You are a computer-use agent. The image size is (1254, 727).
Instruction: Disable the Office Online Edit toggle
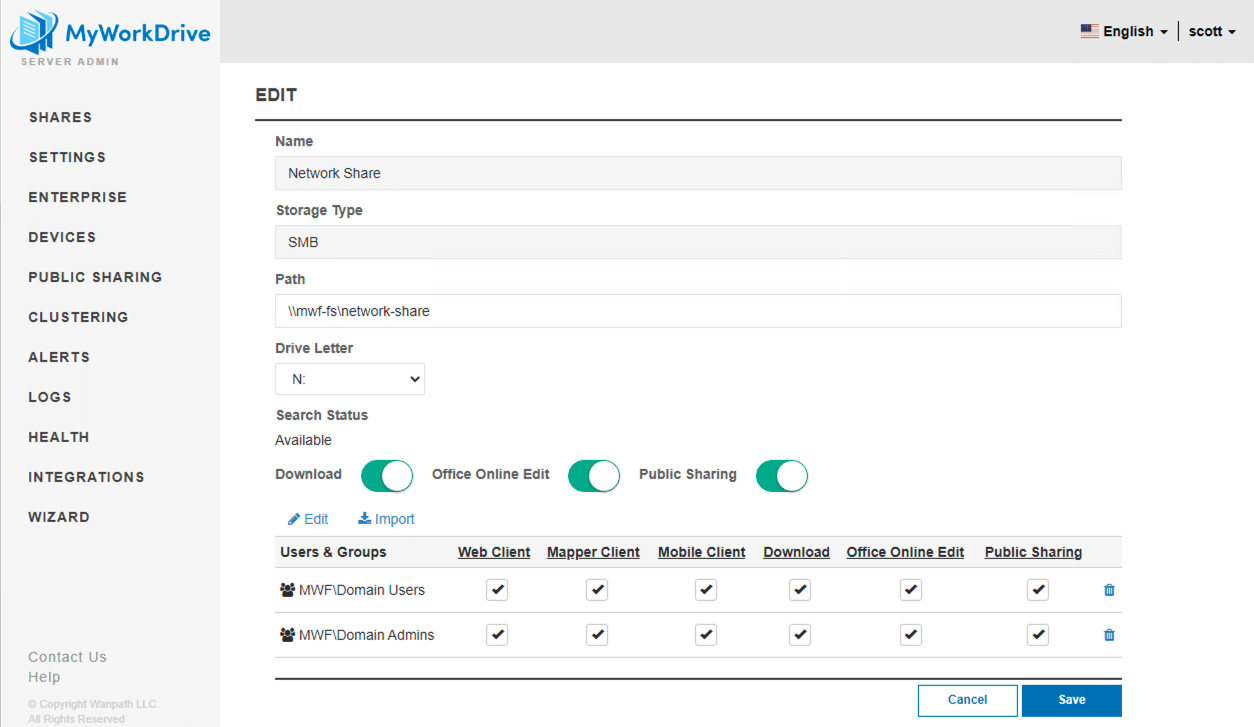pyautogui.click(x=594, y=476)
